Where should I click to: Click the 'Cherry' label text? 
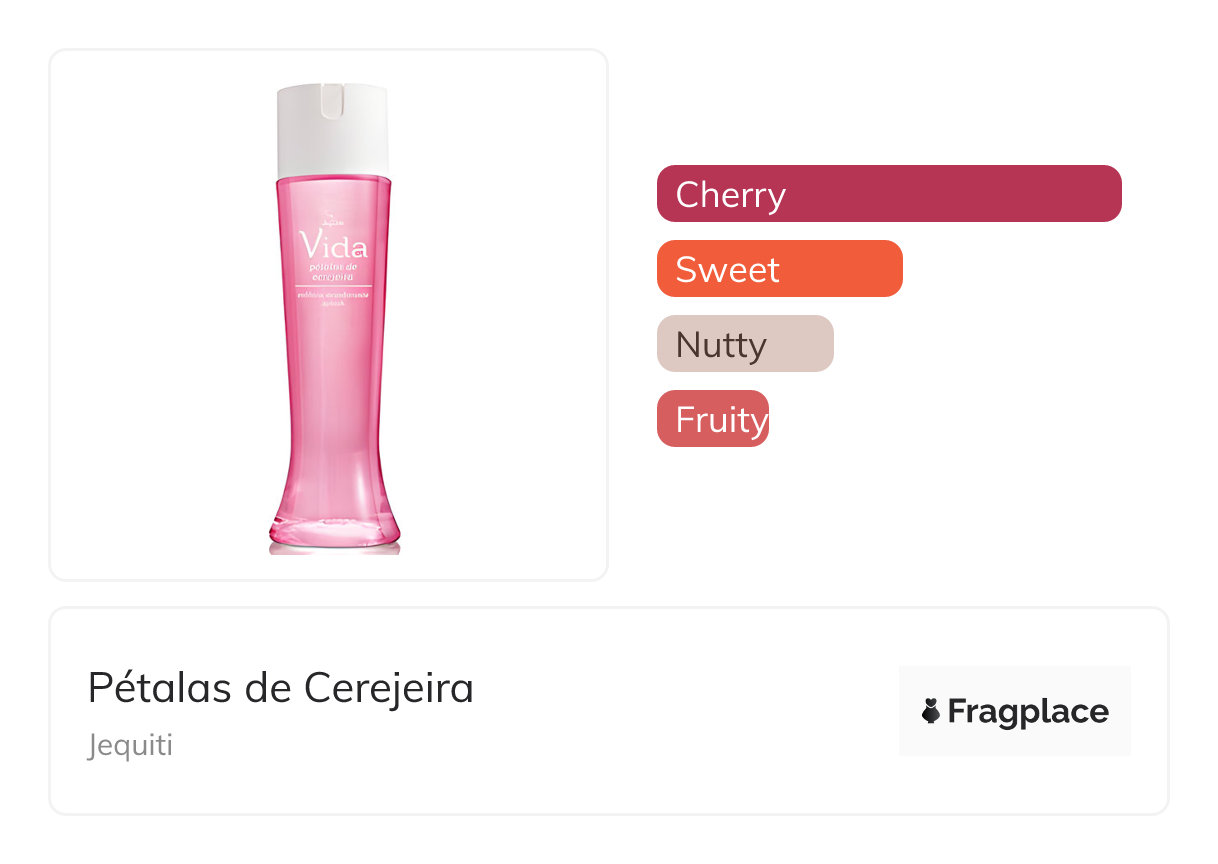[x=731, y=194]
